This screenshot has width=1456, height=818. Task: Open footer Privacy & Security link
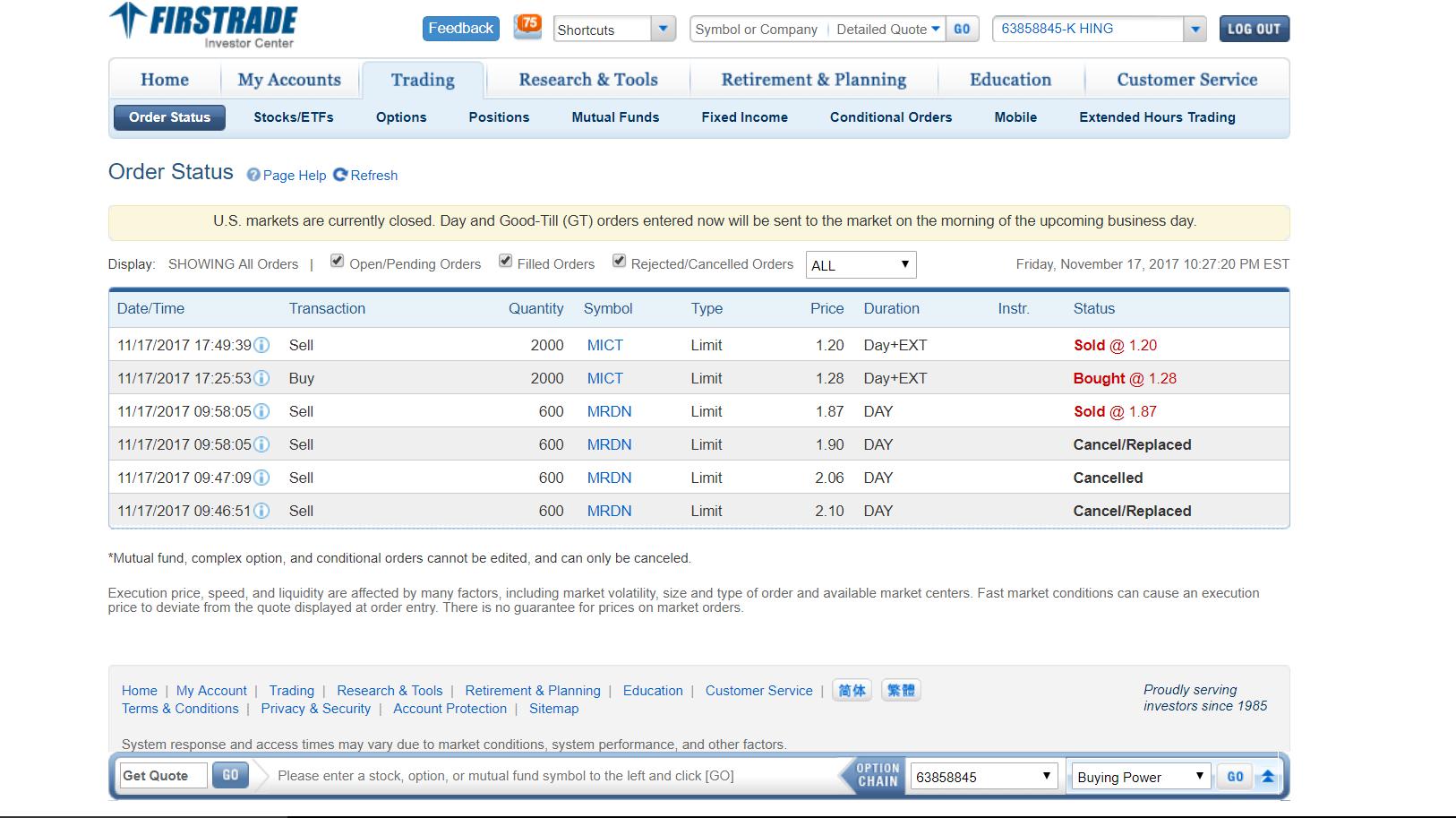coord(315,709)
